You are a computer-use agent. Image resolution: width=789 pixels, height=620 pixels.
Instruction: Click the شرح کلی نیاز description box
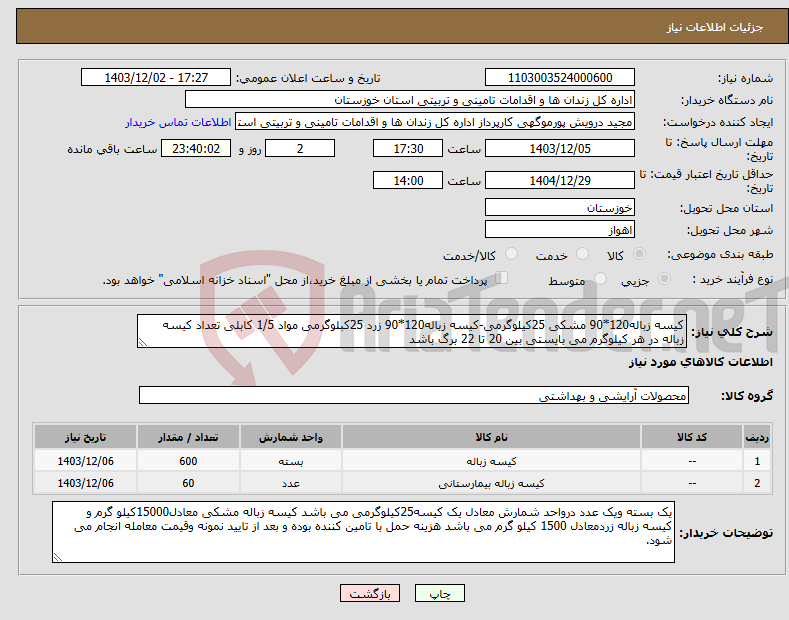pyautogui.click(x=412, y=331)
